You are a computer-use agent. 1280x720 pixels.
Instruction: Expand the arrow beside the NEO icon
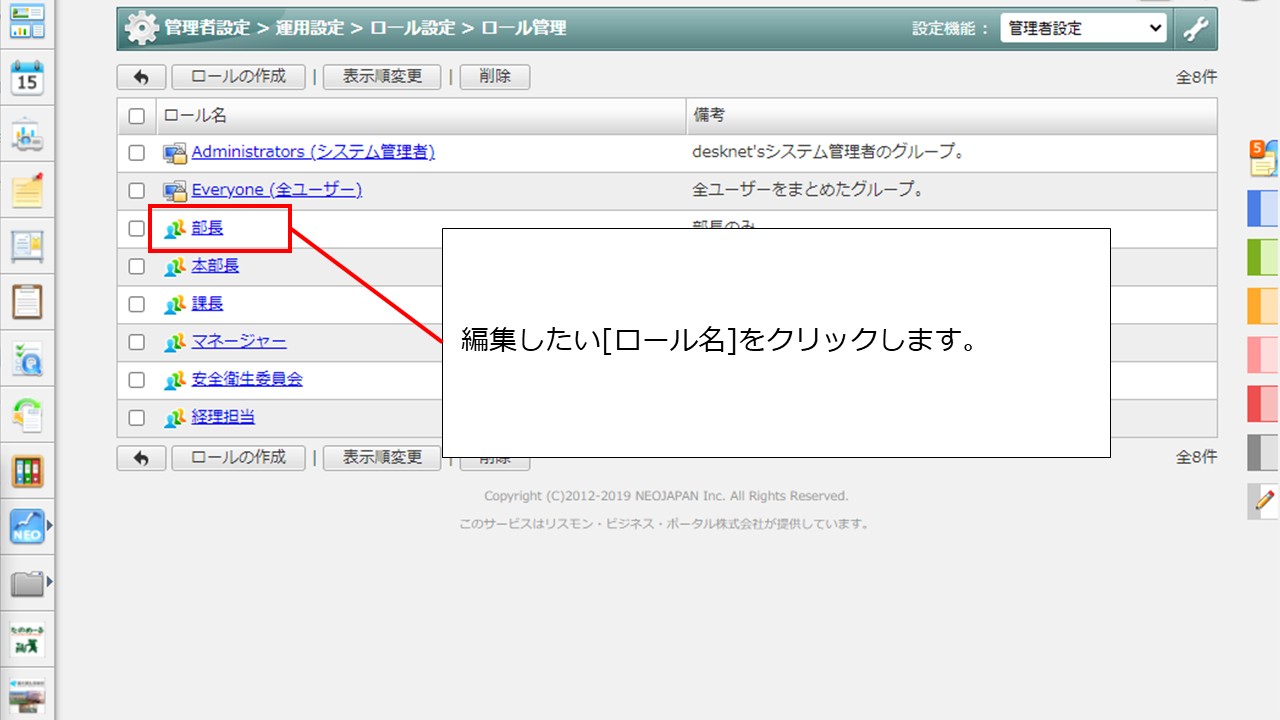(49, 525)
